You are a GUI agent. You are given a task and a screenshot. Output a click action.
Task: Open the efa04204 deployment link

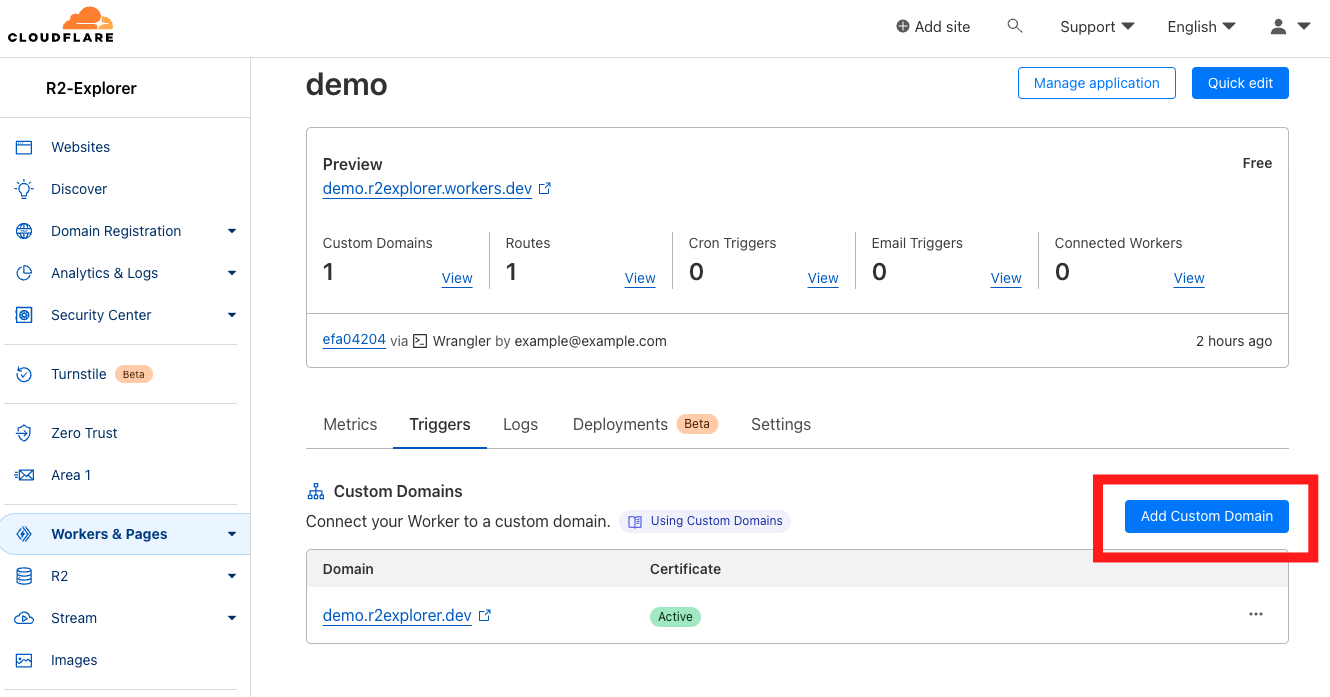(x=354, y=340)
